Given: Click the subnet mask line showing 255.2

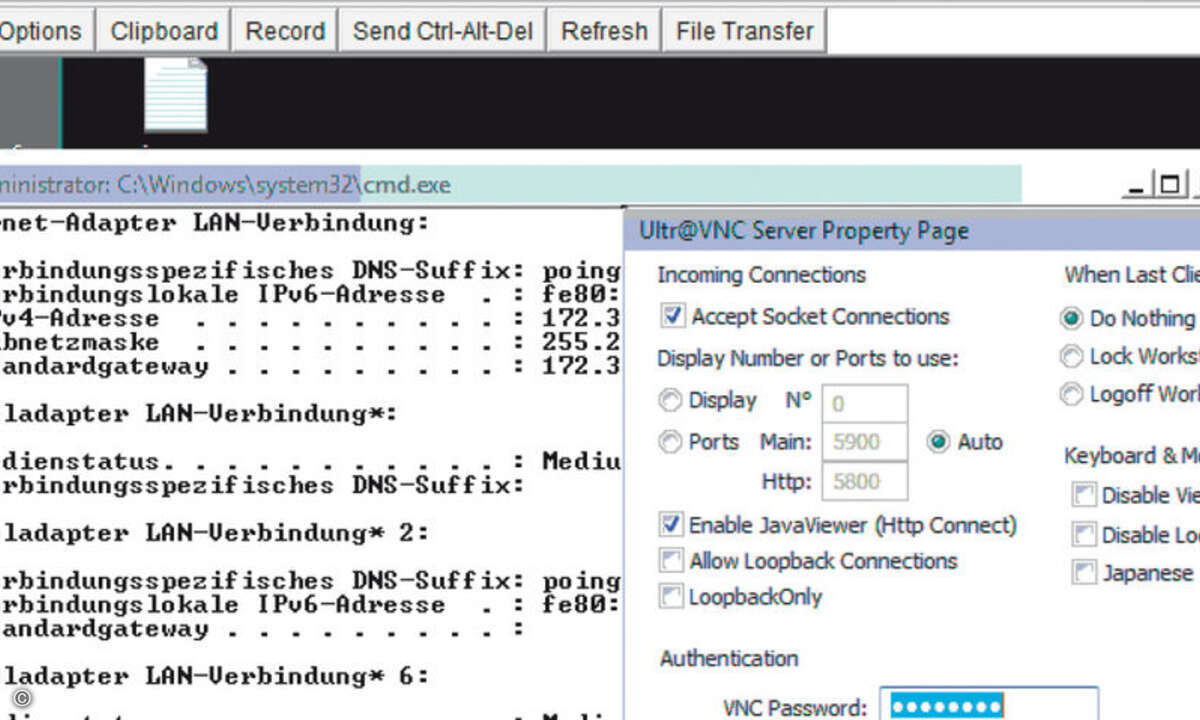Looking at the screenshot, I should [310, 342].
